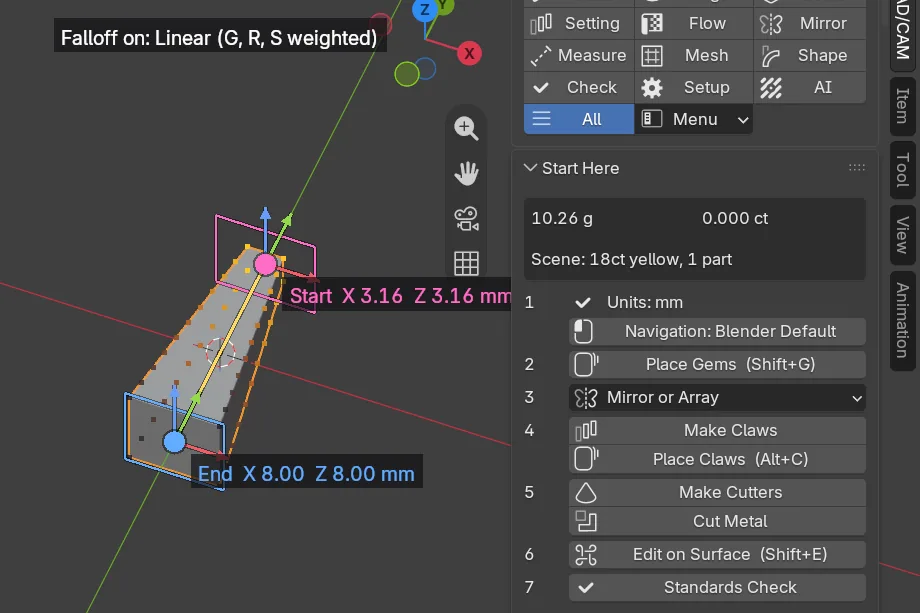Click the pink Start handle point

(265, 265)
